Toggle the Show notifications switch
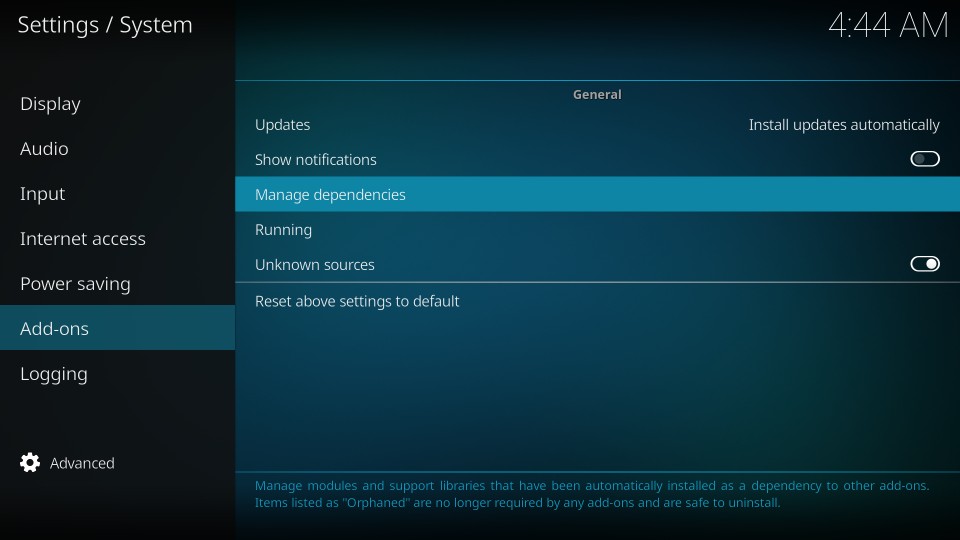960x540 pixels. [x=924, y=159]
